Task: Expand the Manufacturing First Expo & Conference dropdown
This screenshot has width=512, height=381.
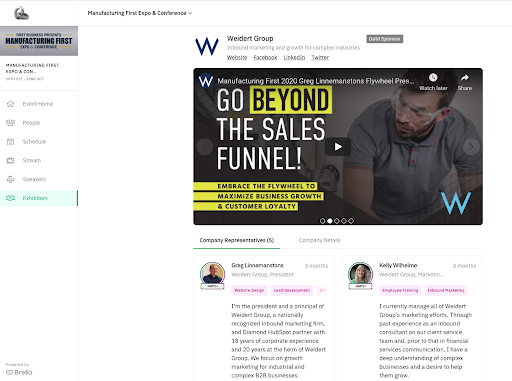Action: click(x=140, y=13)
